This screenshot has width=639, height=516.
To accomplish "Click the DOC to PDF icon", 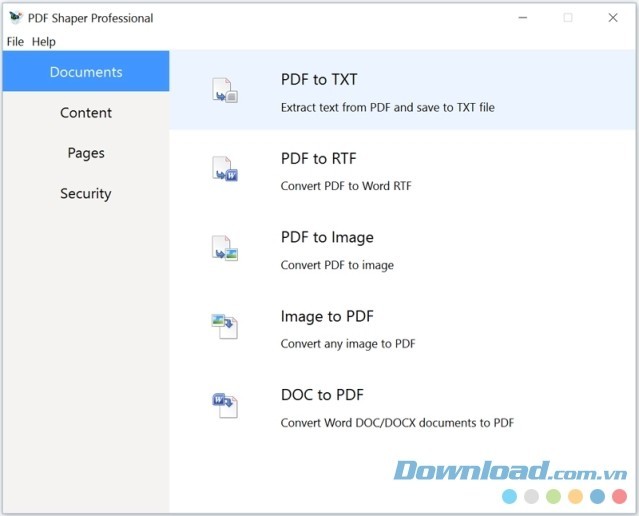I will [225, 405].
